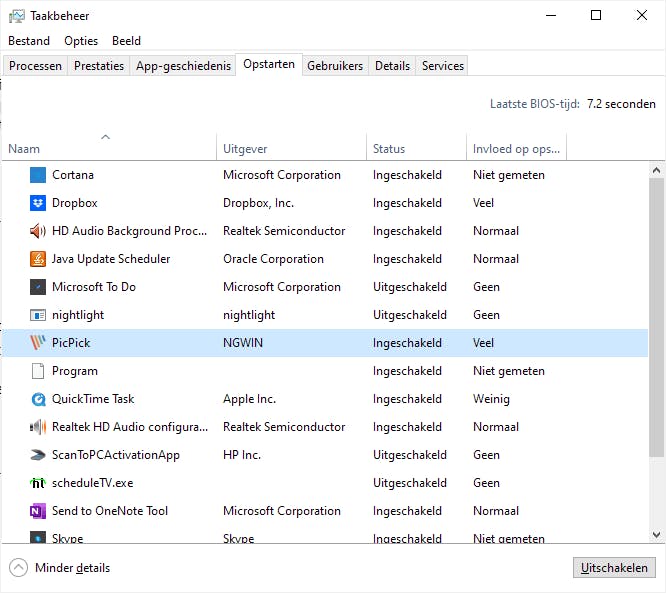666x593 pixels.
Task: Open the Bestand menu
Action: pyautogui.click(x=29, y=41)
